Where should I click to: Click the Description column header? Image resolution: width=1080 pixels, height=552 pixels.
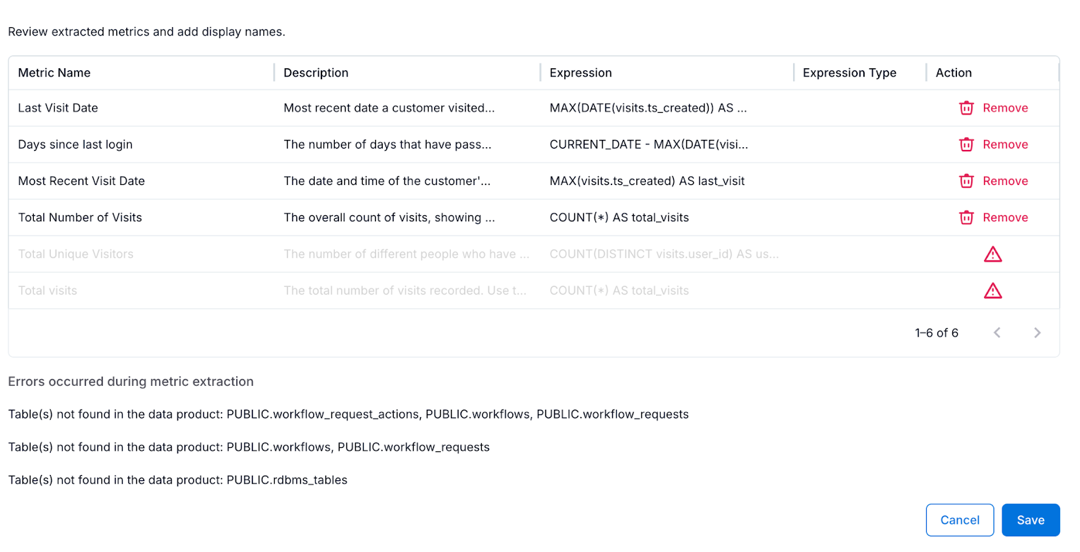316,73
